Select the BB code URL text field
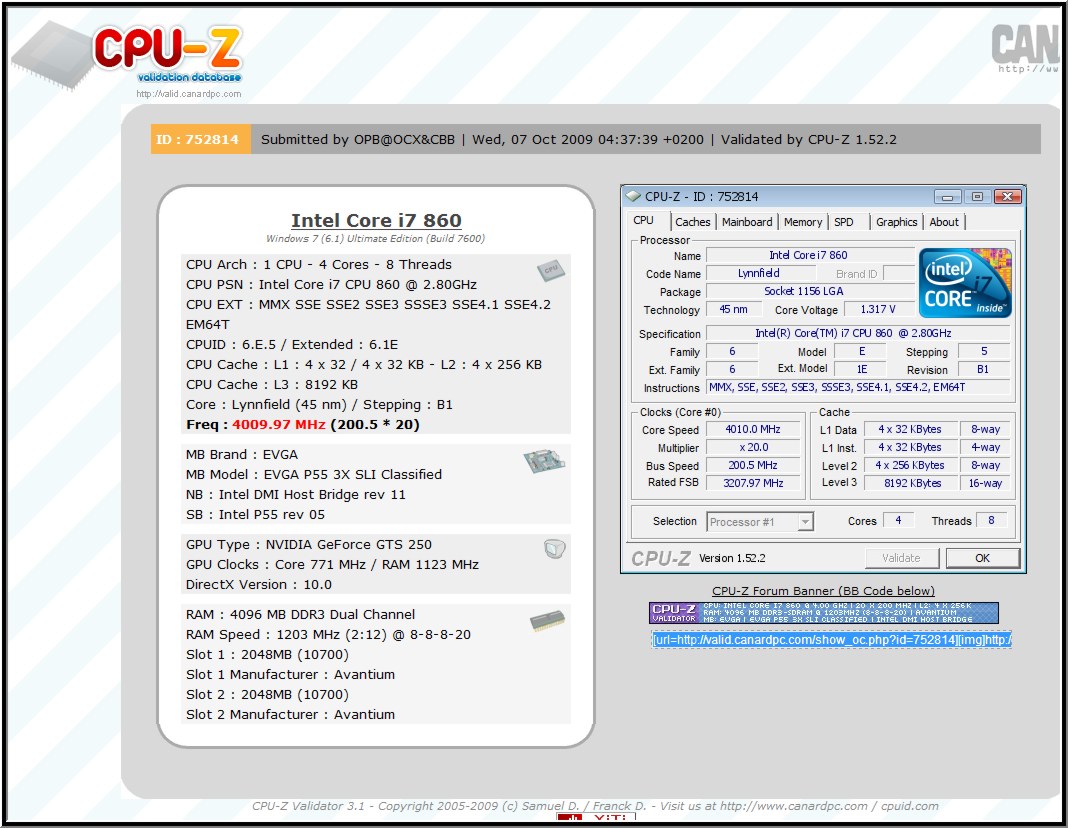 tap(832, 640)
